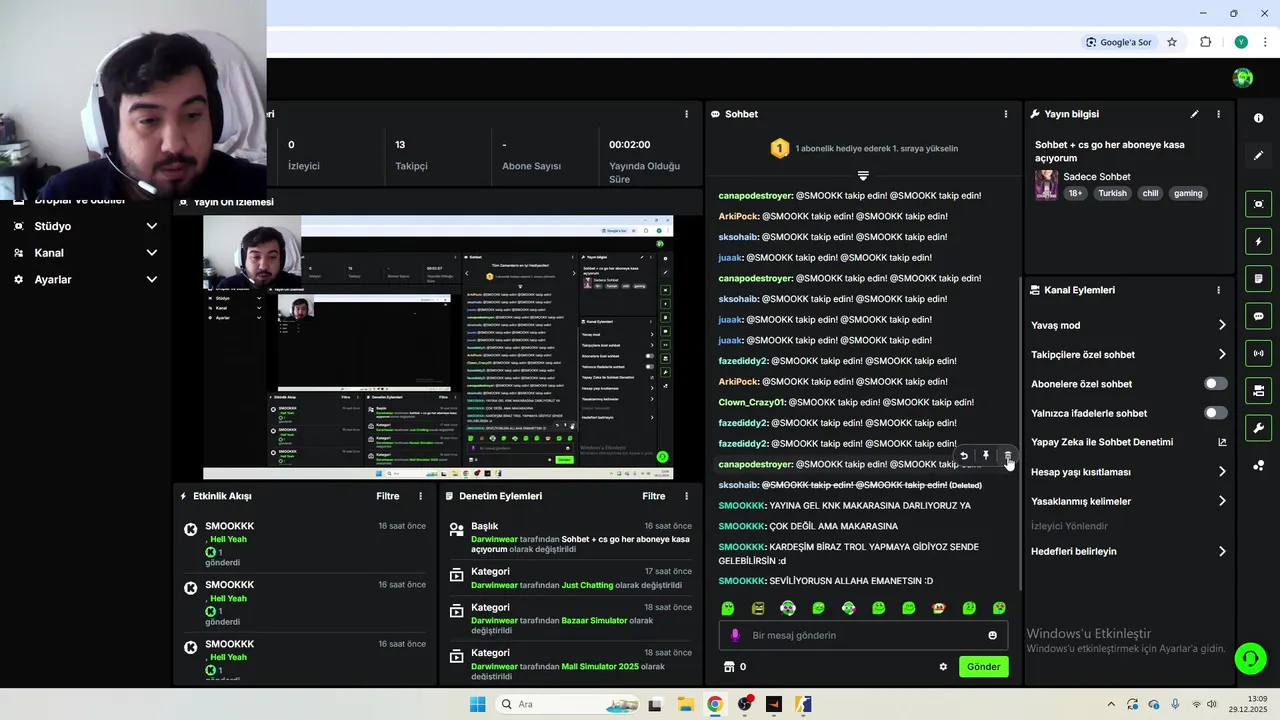
Task: Bookmark page with the star icon
Action: (x=1172, y=42)
